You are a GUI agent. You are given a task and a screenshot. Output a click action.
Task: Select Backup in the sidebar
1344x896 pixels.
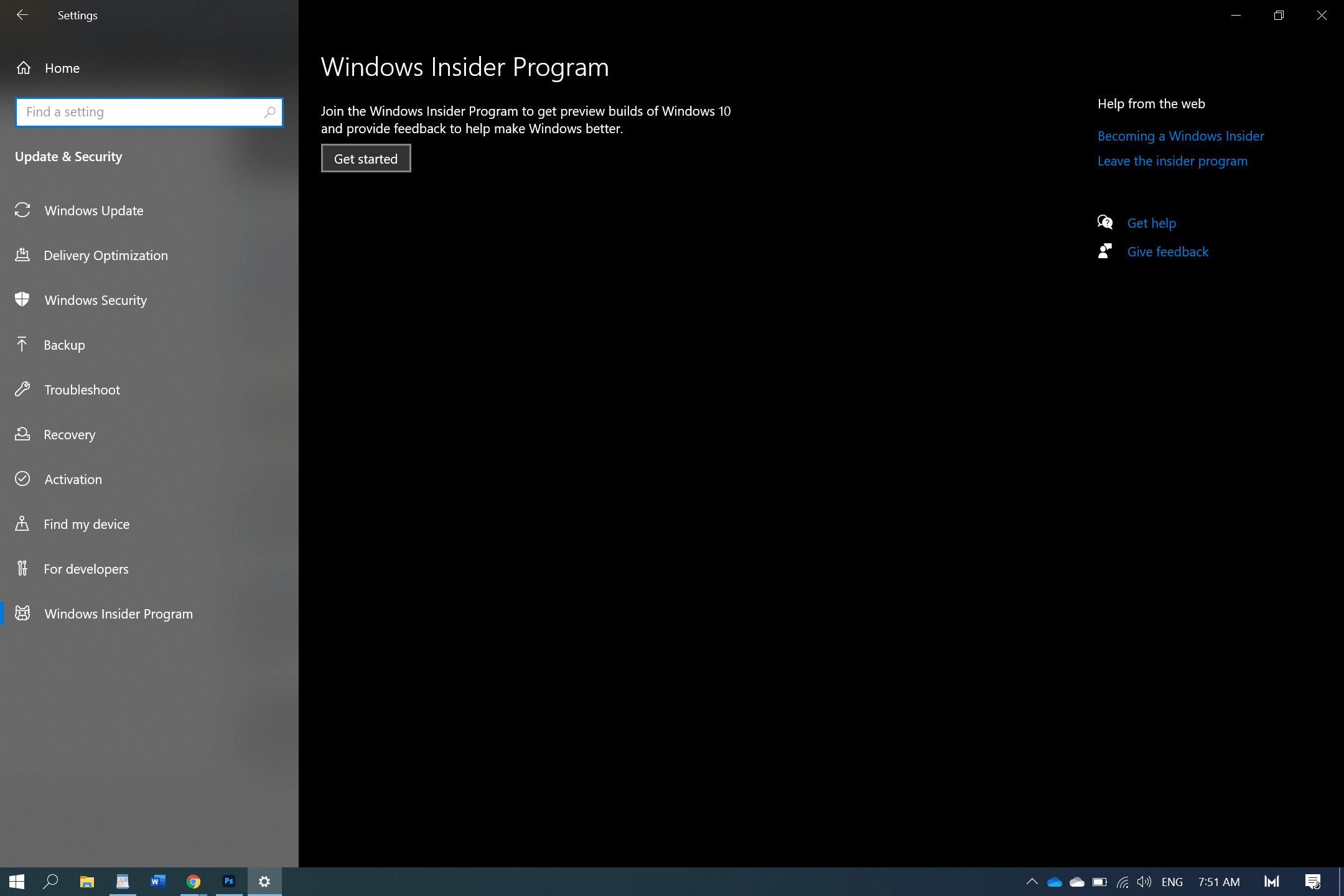(x=149, y=345)
